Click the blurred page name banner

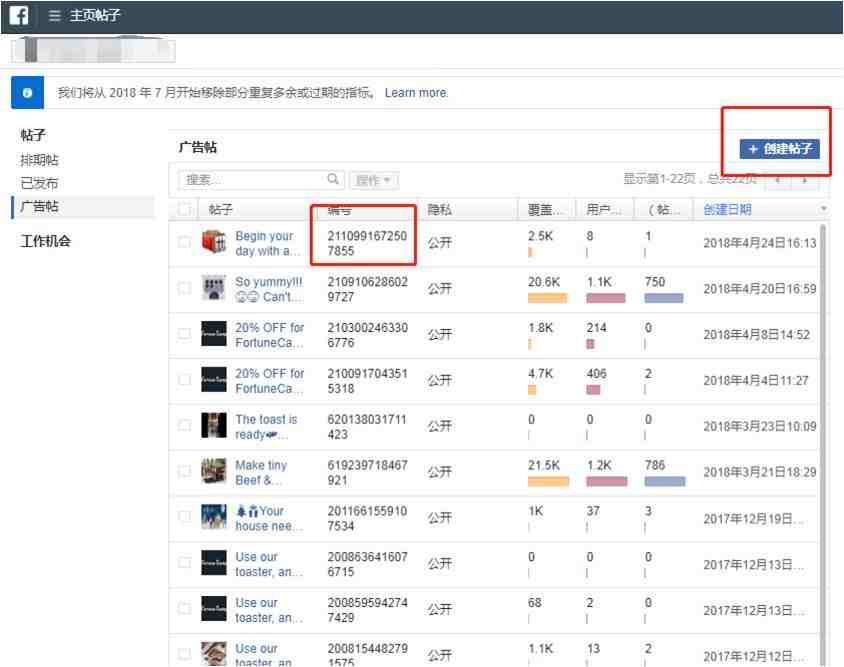(x=94, y=50)
